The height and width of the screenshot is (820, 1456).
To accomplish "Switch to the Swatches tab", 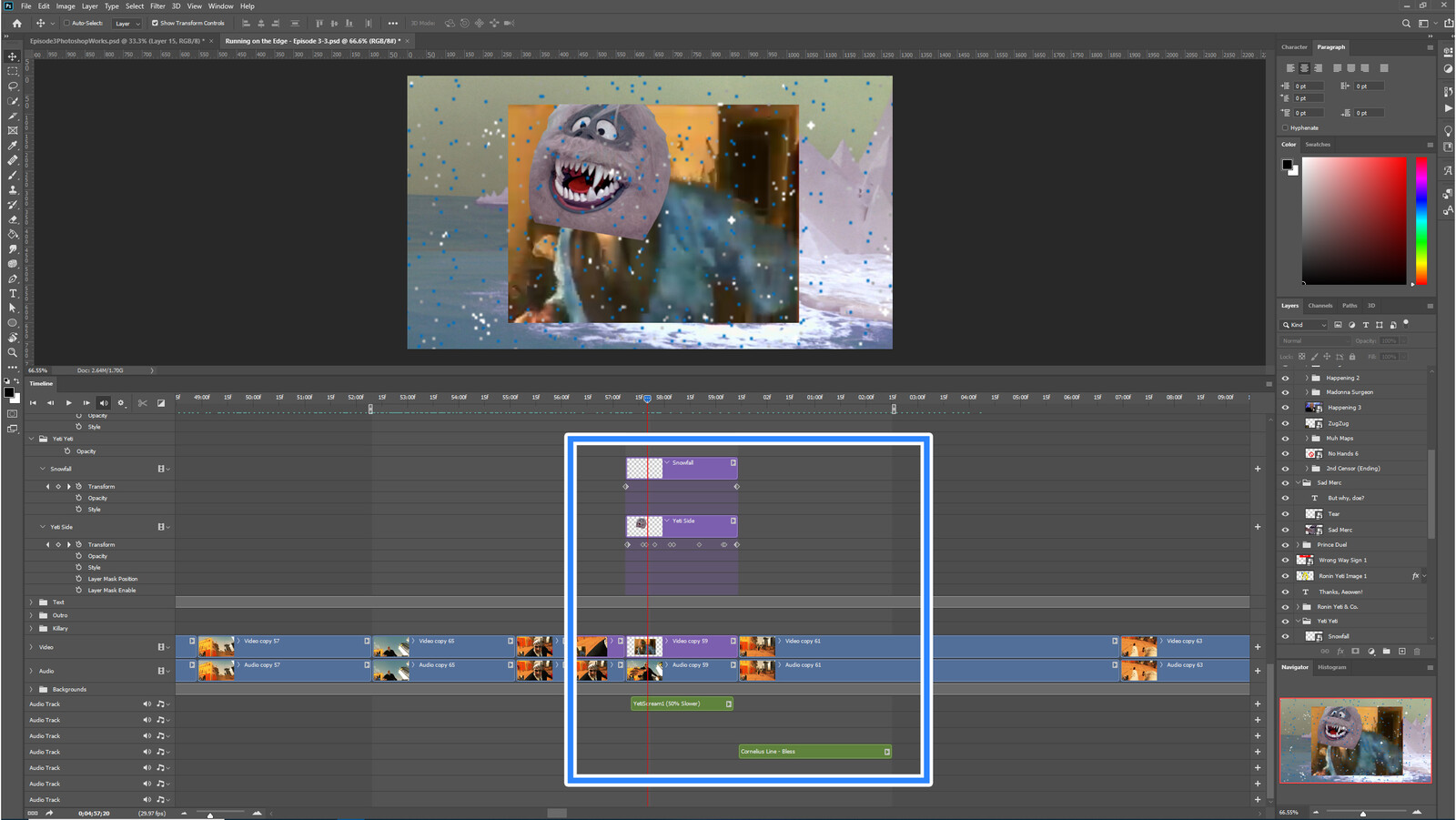I will [1318, 145].
